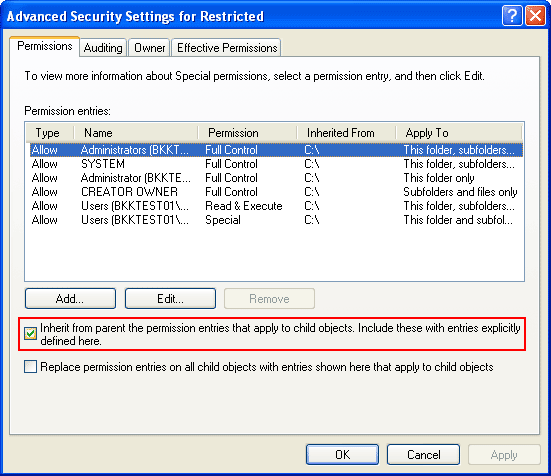
Task: Click the Add... button
Action: (70, 299)
